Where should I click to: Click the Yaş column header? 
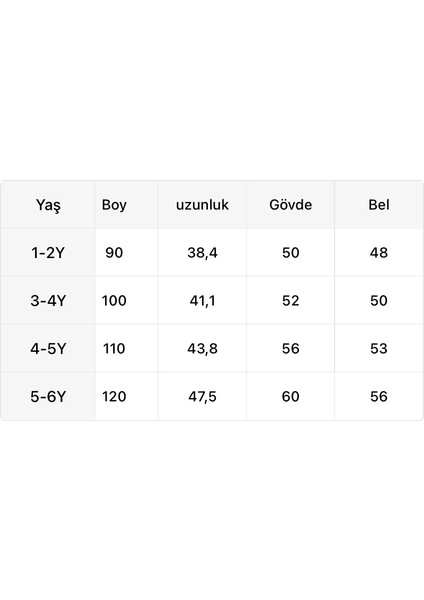tap(48, 205)
